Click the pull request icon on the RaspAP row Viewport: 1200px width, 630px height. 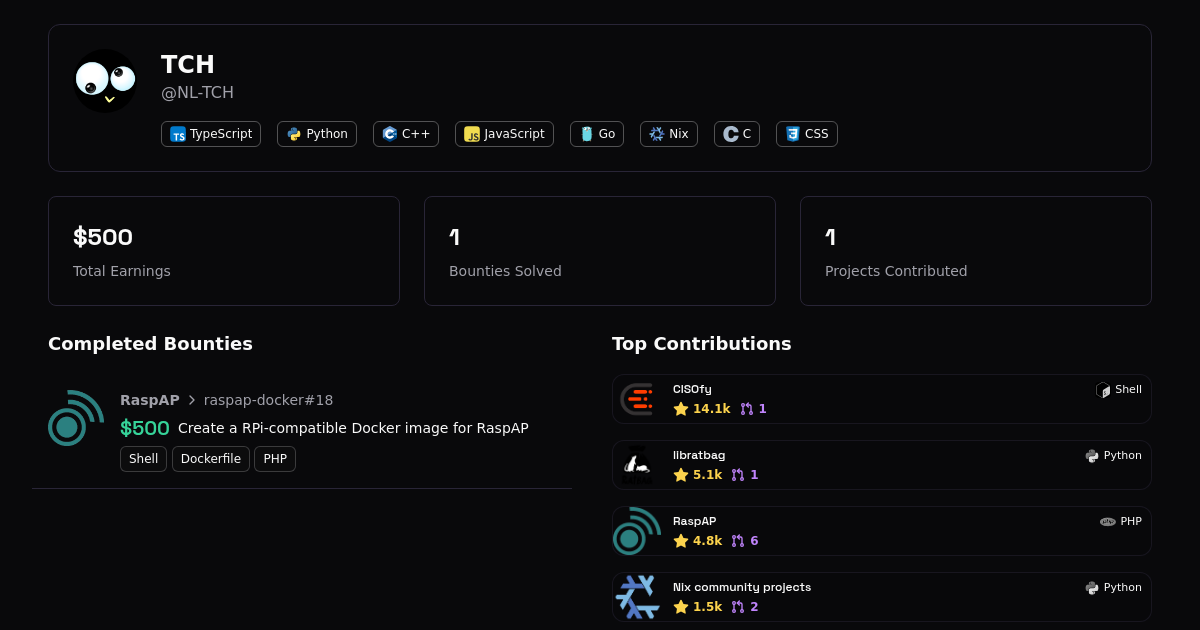click(738, 541)
